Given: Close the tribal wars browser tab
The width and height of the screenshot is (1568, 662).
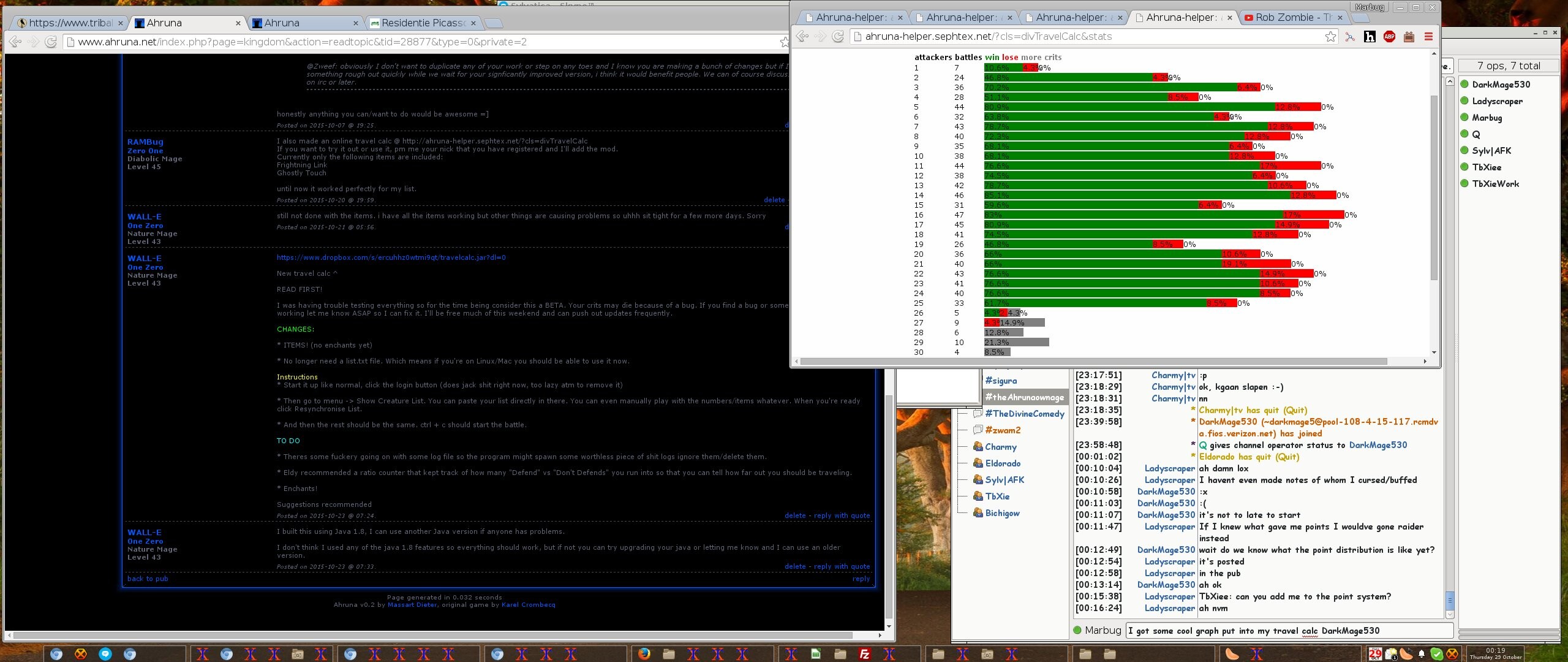Looking at the screenshot, I should click(x=121, y=23).
